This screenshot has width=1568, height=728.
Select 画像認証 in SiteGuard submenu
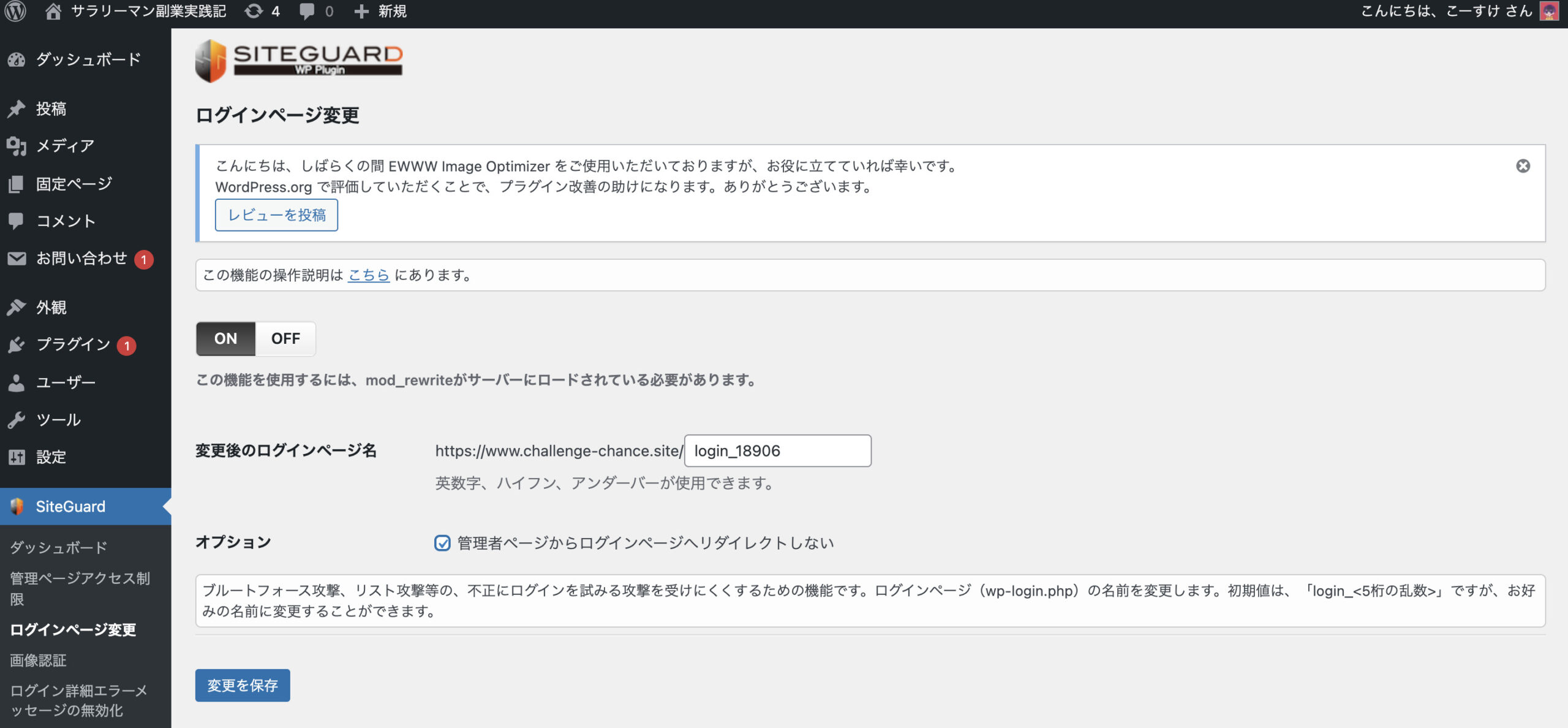click(x=38, y=660)
